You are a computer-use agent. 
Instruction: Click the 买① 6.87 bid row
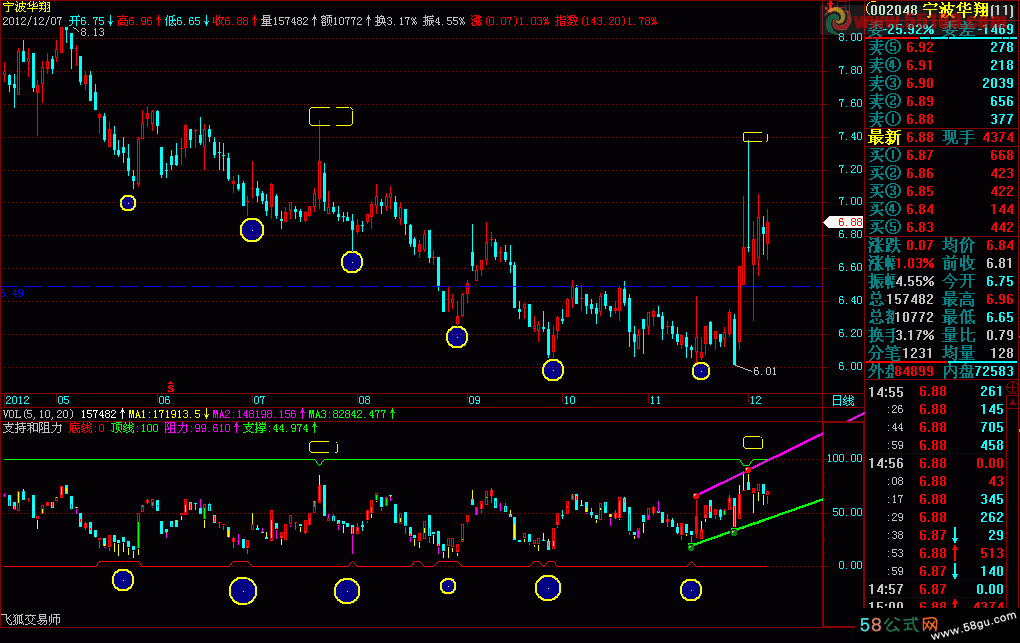click(941, 156)
